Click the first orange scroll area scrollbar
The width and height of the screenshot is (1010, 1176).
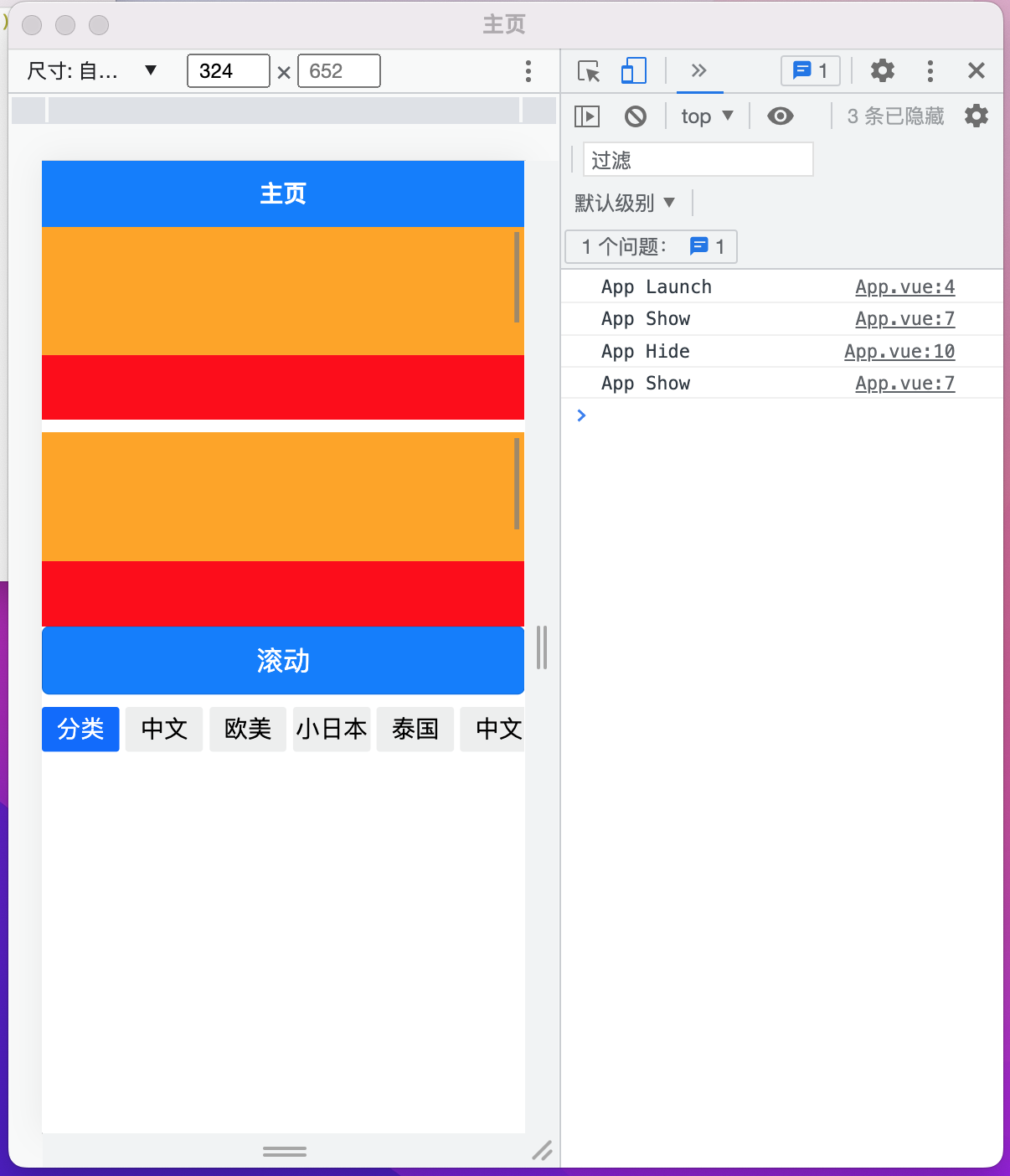pyautogui.click(x=517, y=277)
